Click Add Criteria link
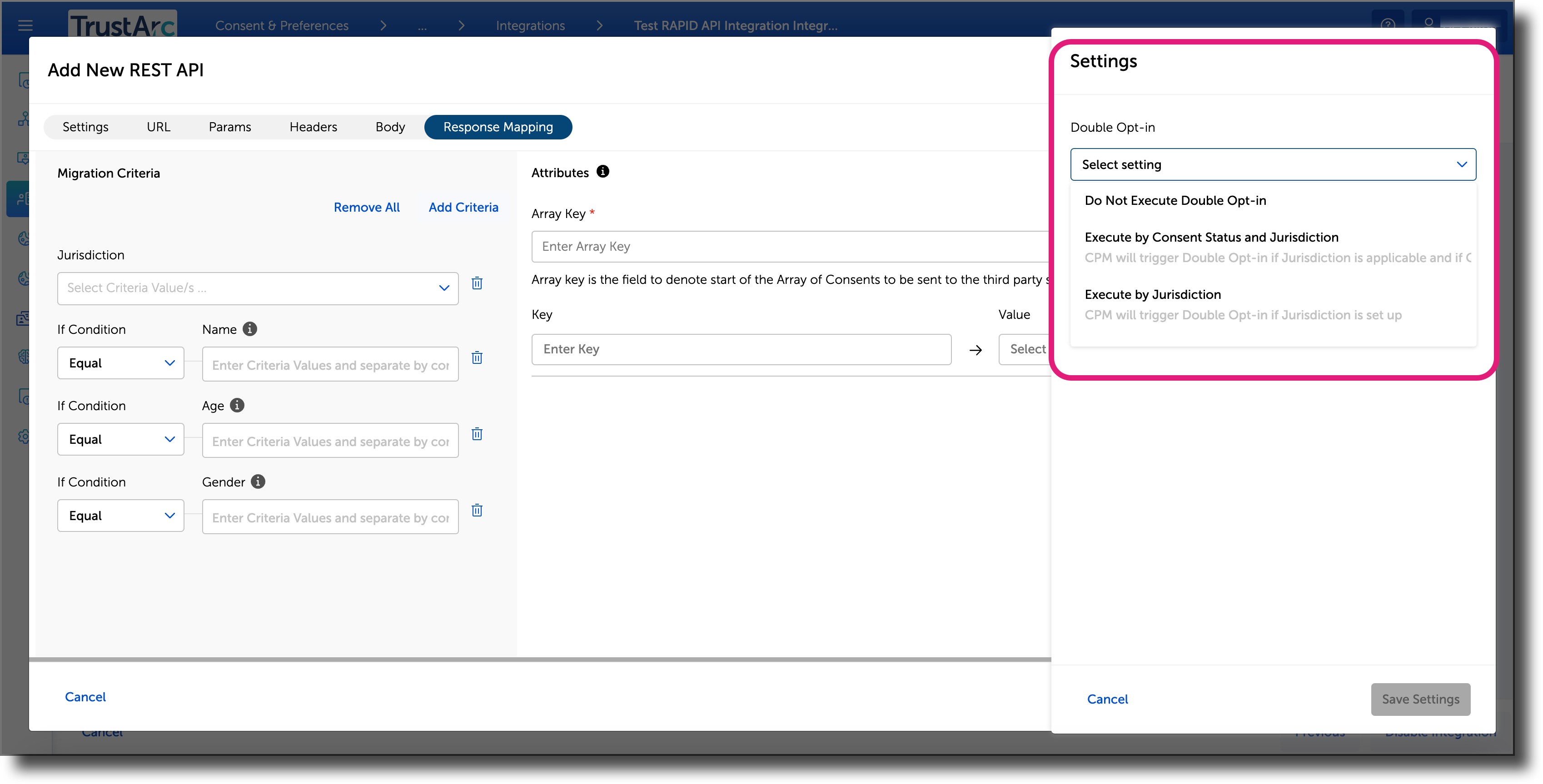The height and width of the screenshot is (784, 1543). [463, 207]
